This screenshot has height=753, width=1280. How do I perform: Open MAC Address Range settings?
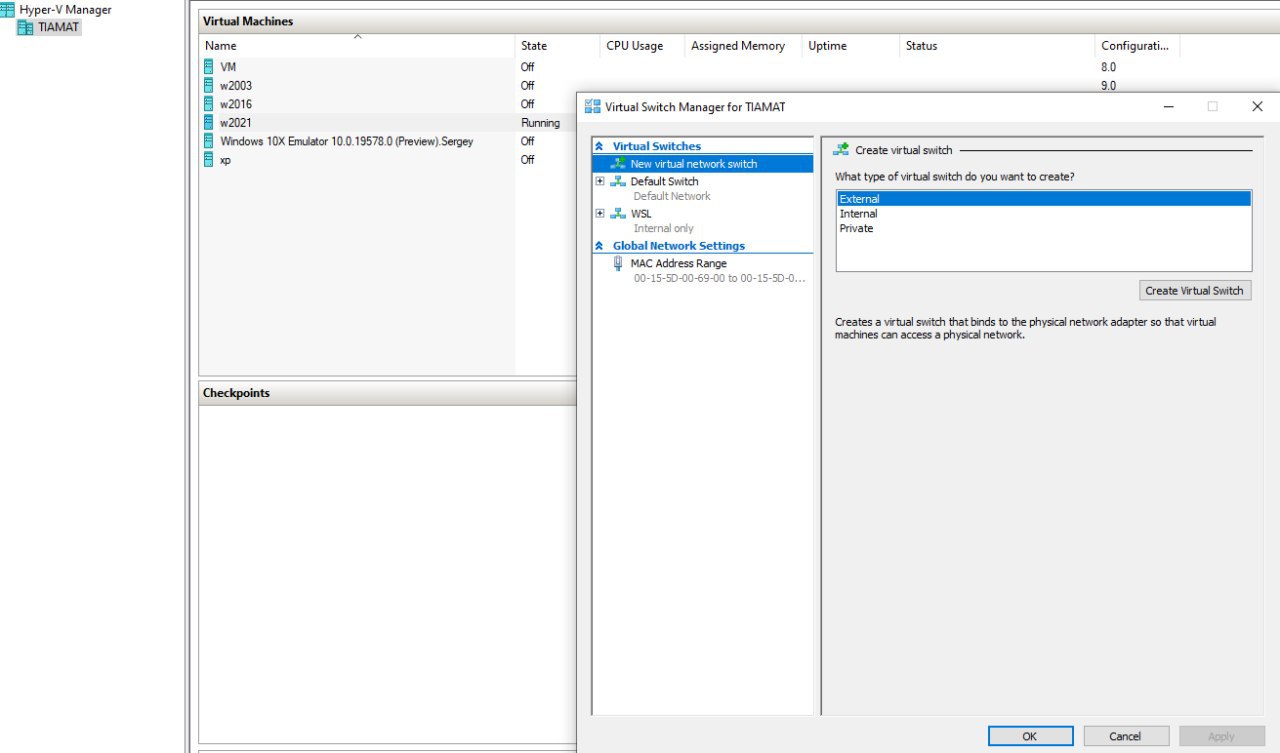(679, 263)
